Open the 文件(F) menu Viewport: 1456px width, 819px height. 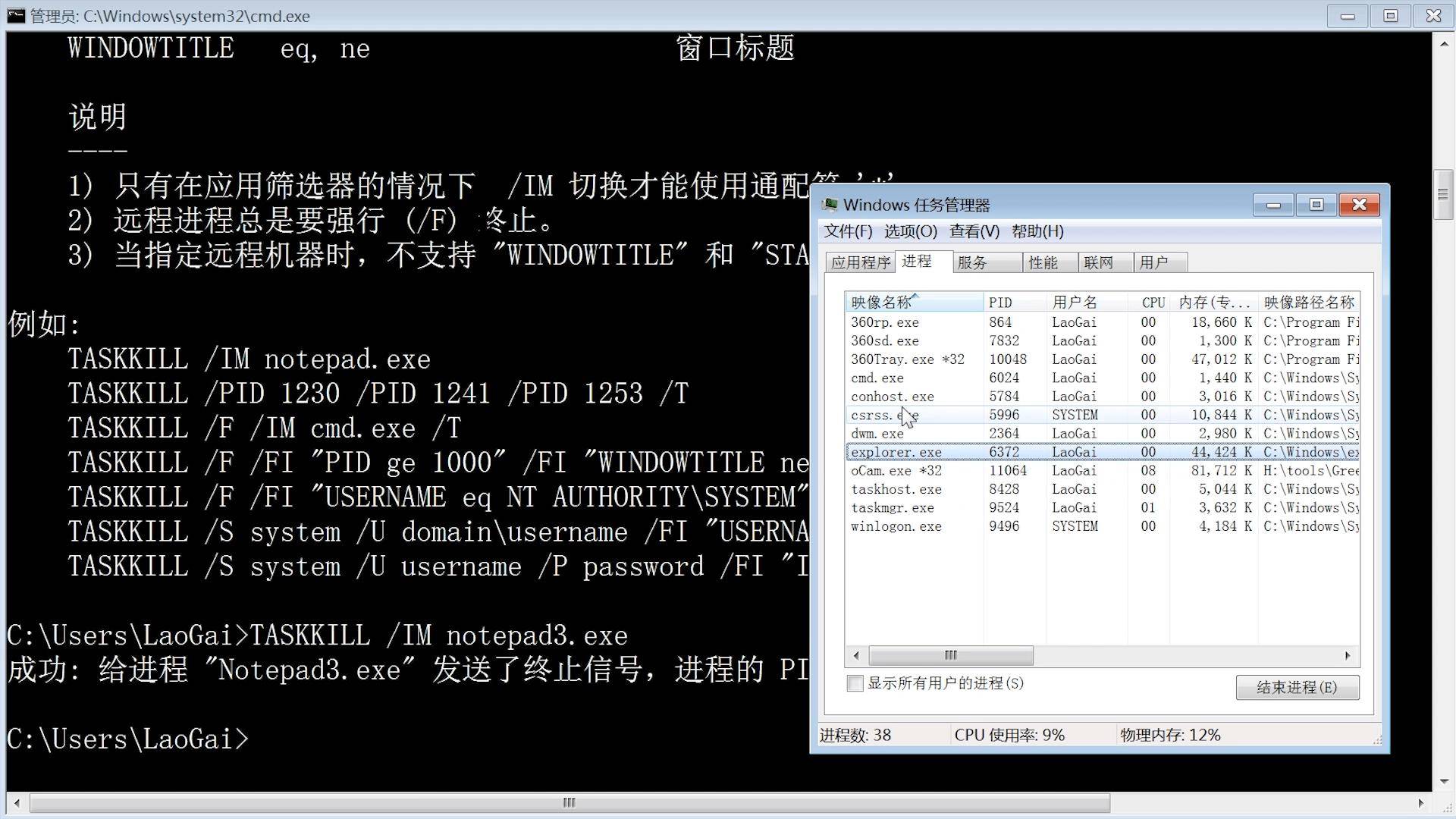(848, 231)
